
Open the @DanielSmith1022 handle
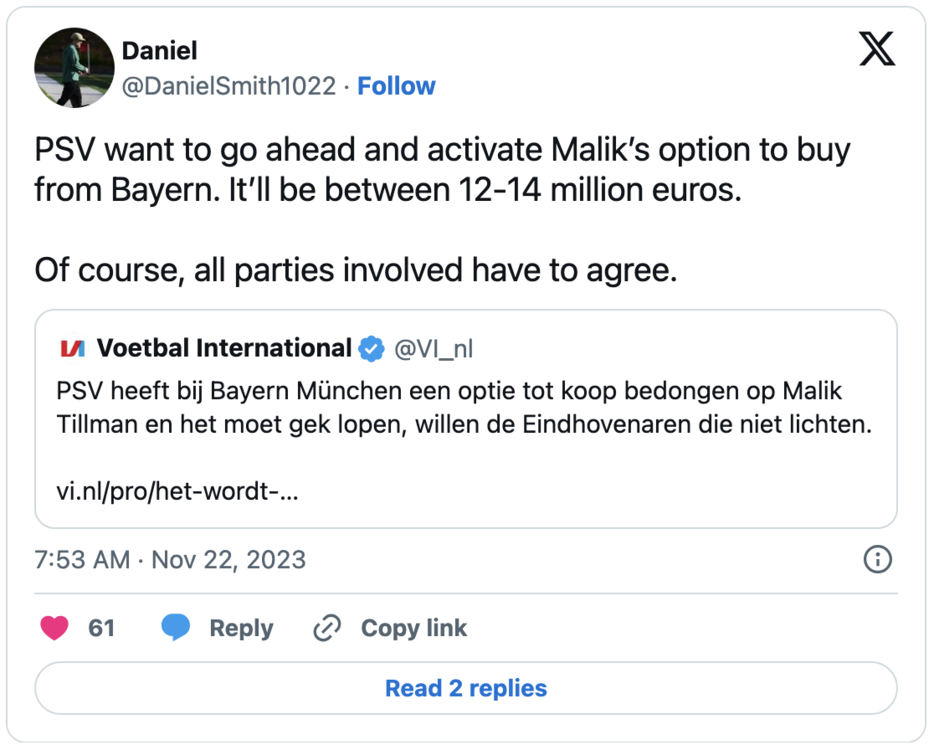(228, 86)
